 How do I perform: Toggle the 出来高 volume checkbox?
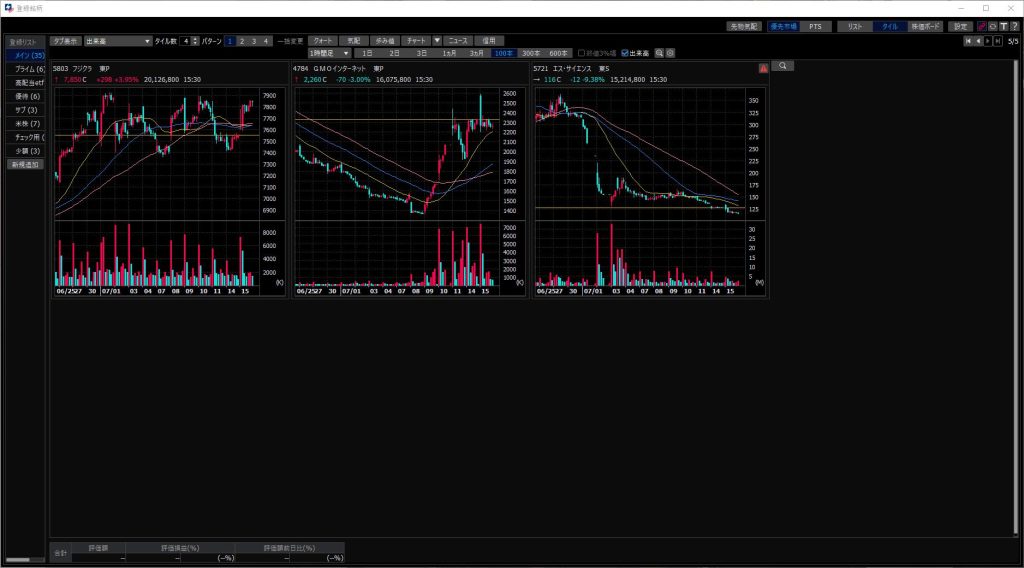tap(626, 53)
